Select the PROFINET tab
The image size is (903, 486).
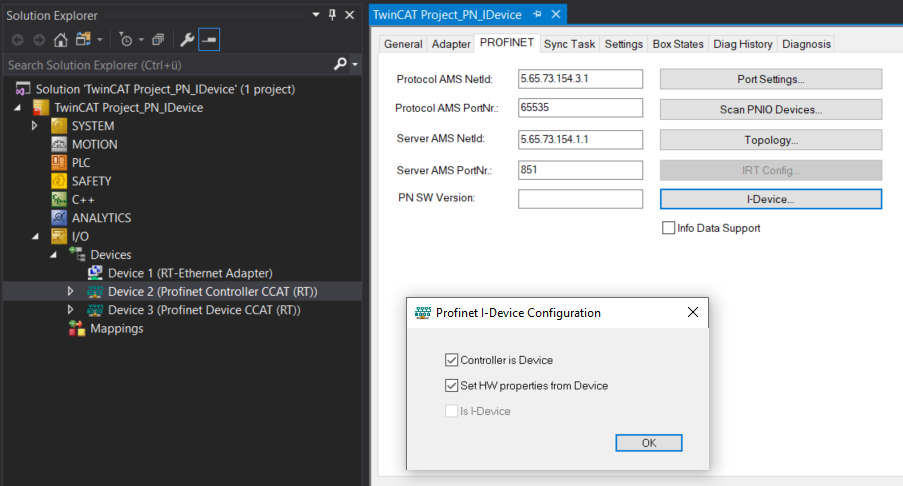pyautogui.click(x=507, y=43)
